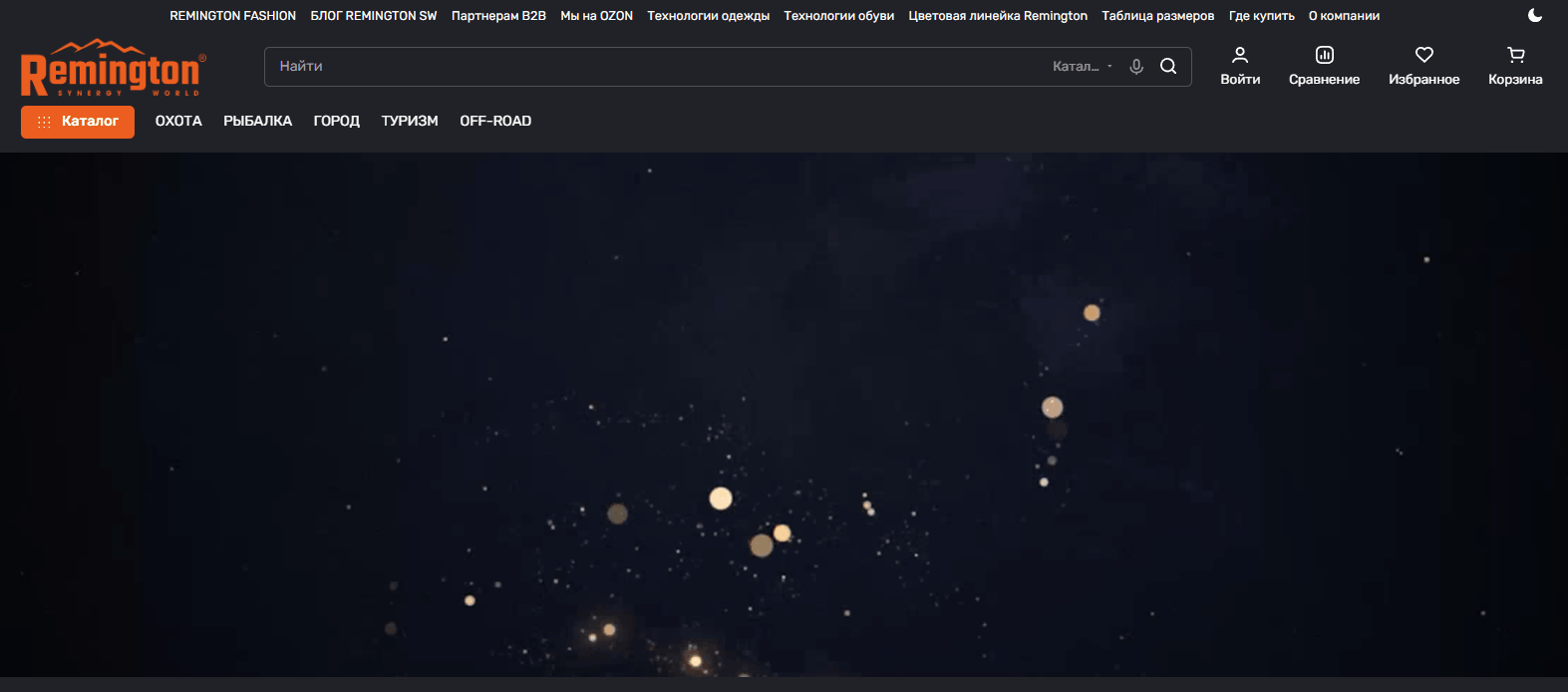This screenshot has height=692, width=1568.
Task: Open the ТУРИЗМ category
Action: [410, 122]
